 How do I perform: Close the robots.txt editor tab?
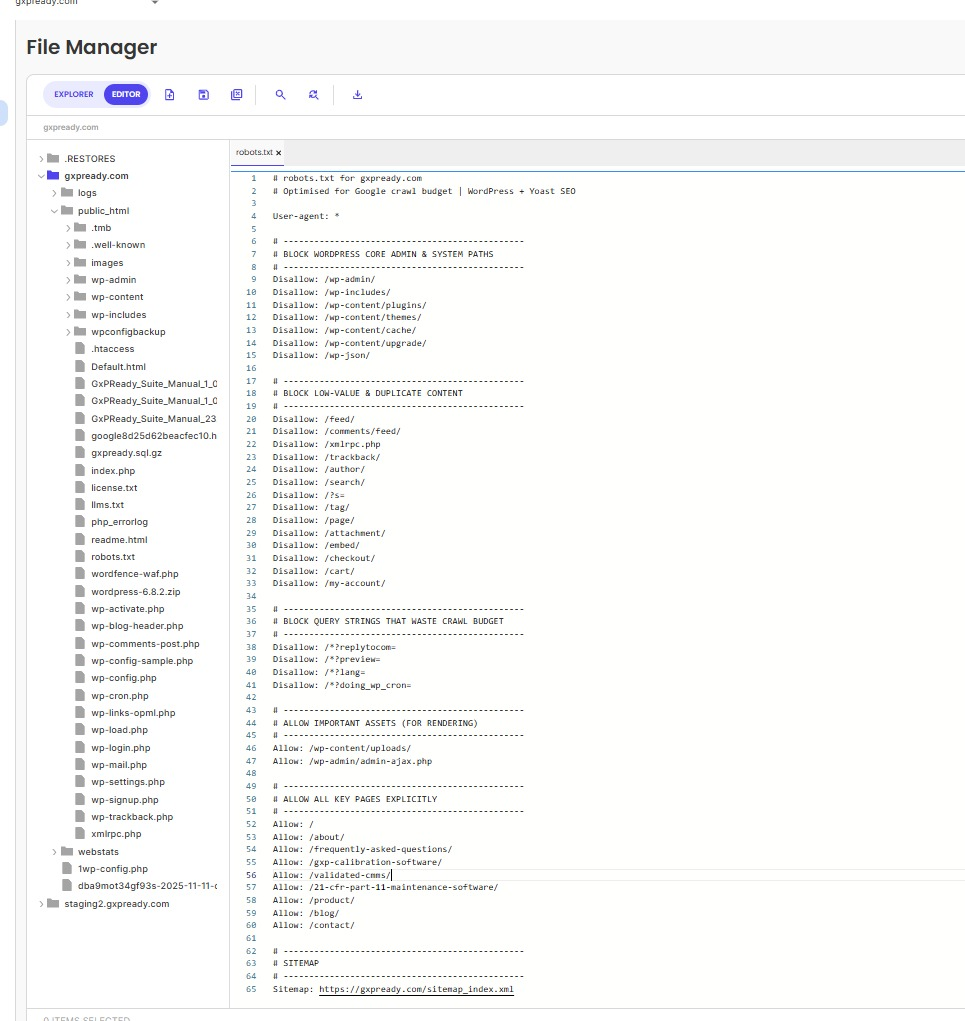tap(279, 153)
